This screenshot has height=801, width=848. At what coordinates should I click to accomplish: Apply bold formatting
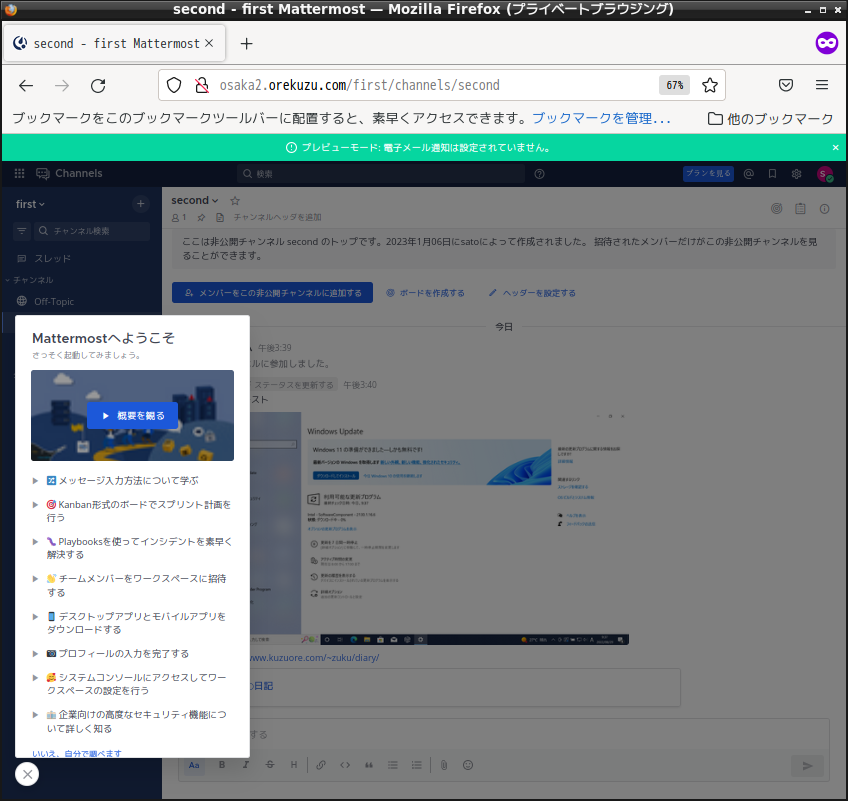tap(222, 765)
